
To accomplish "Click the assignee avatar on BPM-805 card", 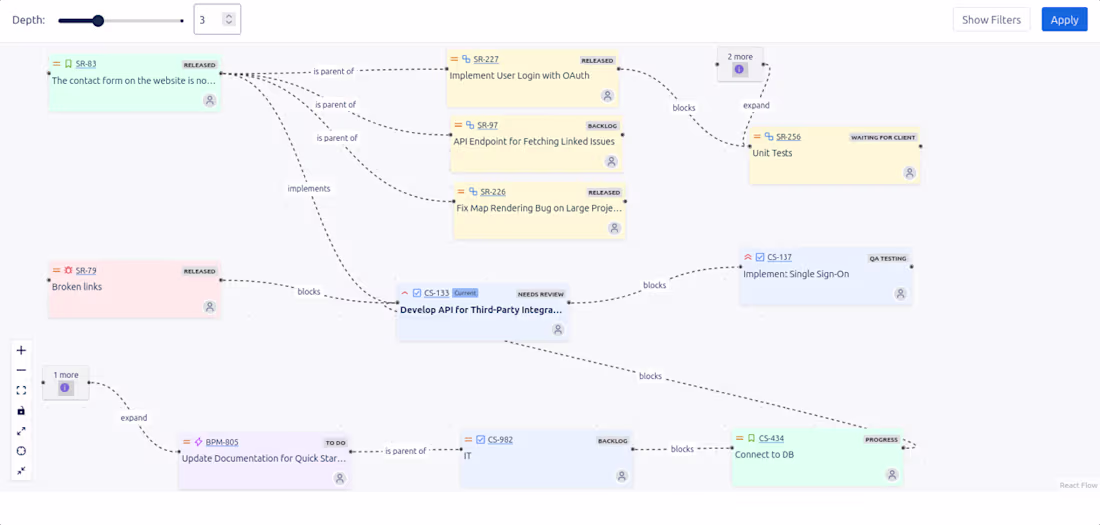I will click(x=340, y=478).
